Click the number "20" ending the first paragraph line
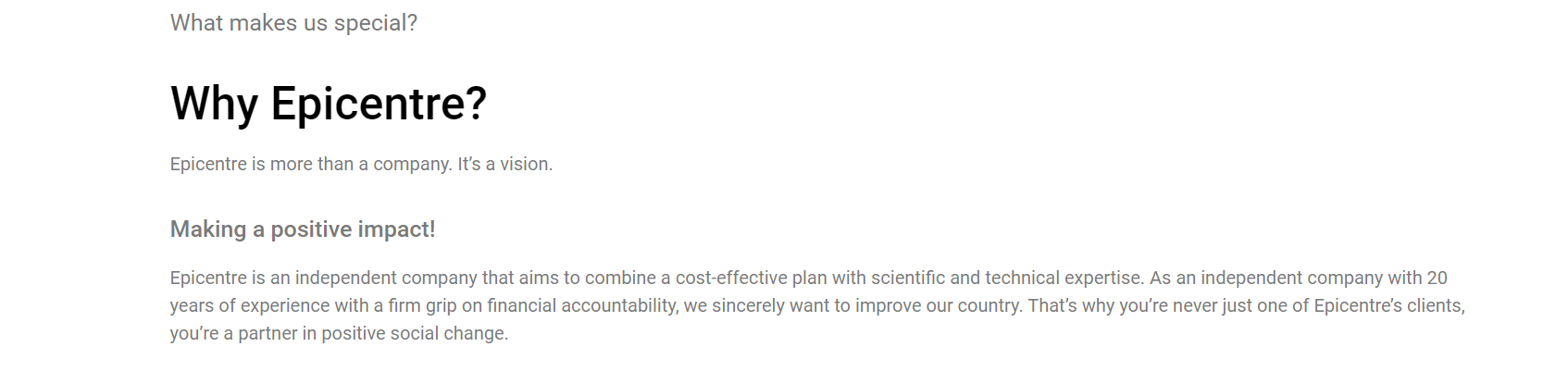1568x384 pixels. (1437, 278)
